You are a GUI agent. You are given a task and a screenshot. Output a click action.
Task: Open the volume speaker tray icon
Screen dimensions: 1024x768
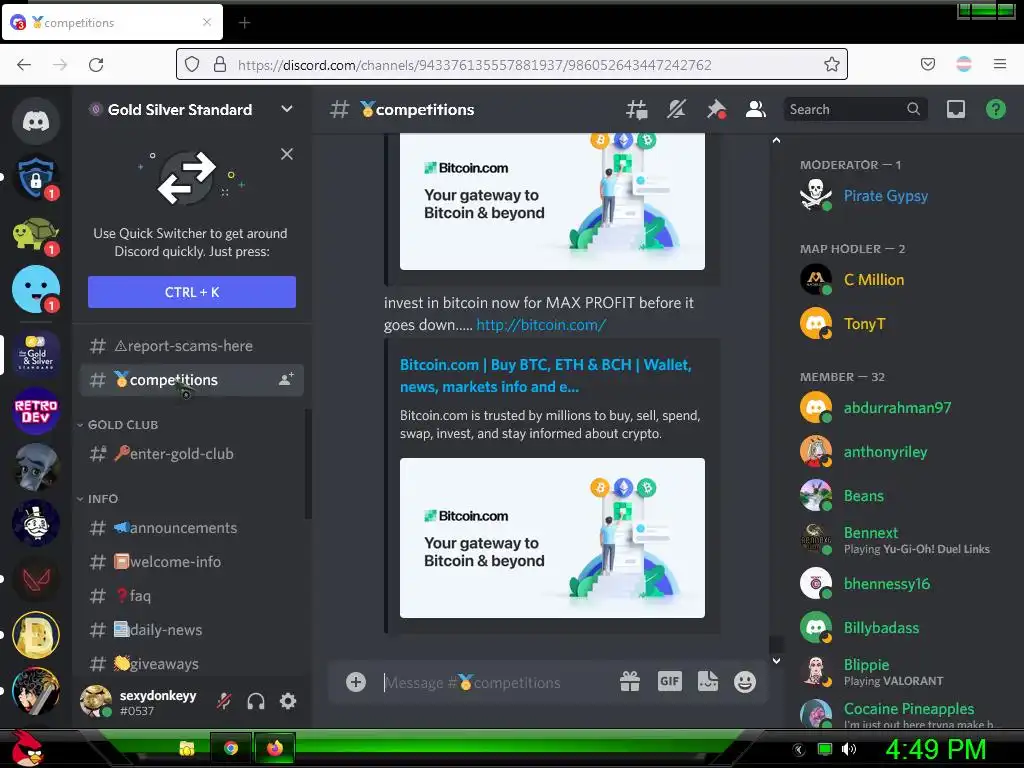848,749
